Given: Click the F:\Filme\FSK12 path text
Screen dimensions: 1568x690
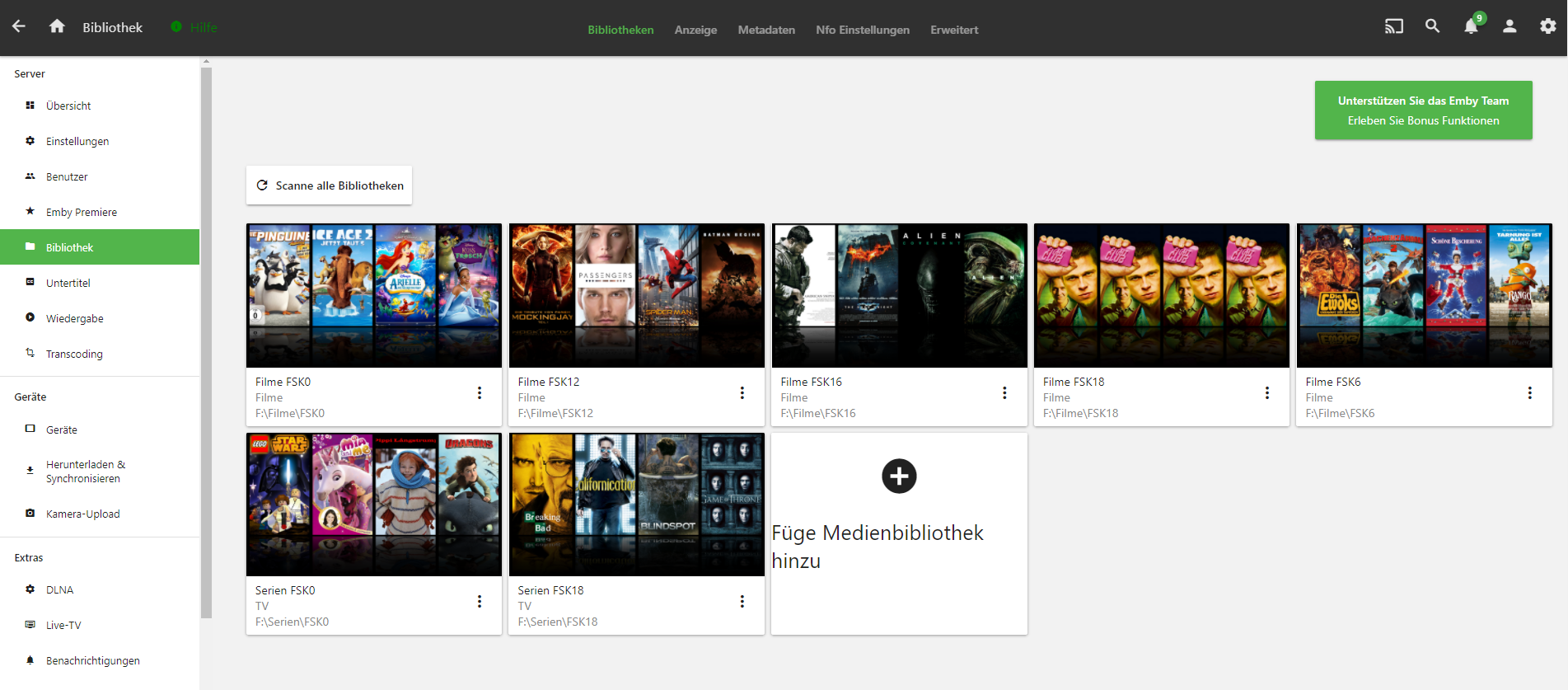Looking at the screenshot, I should pos(555,413).
